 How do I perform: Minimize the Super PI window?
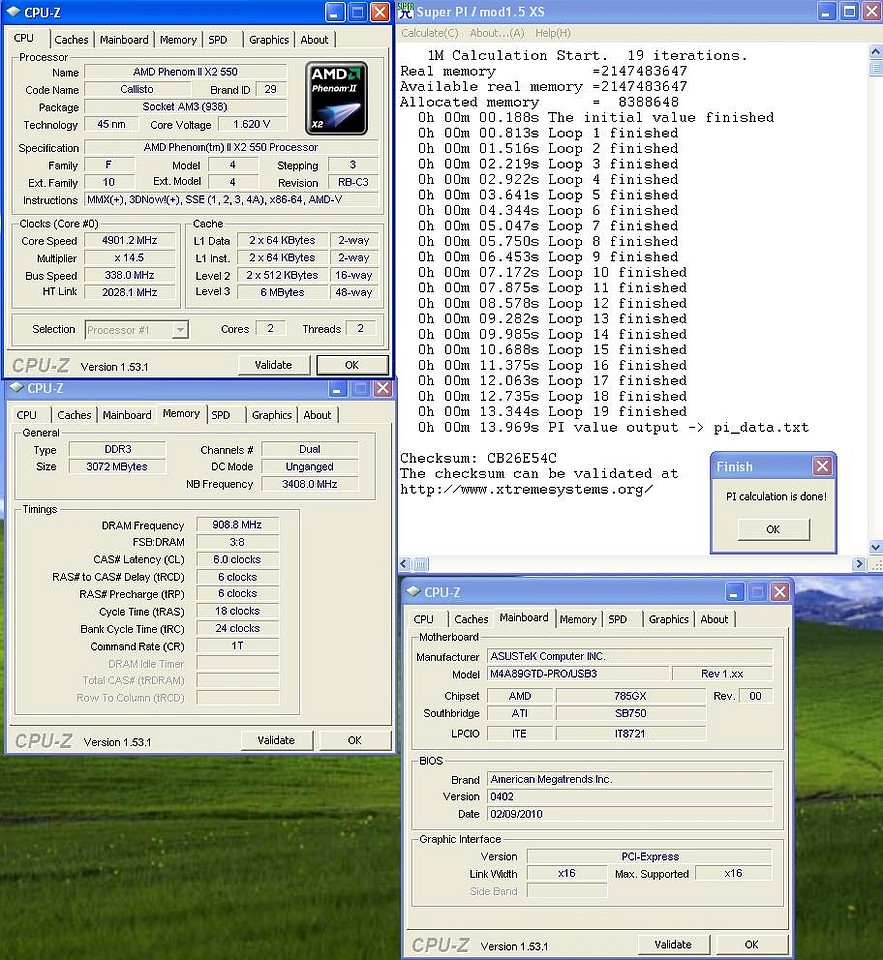pos(827,12)
